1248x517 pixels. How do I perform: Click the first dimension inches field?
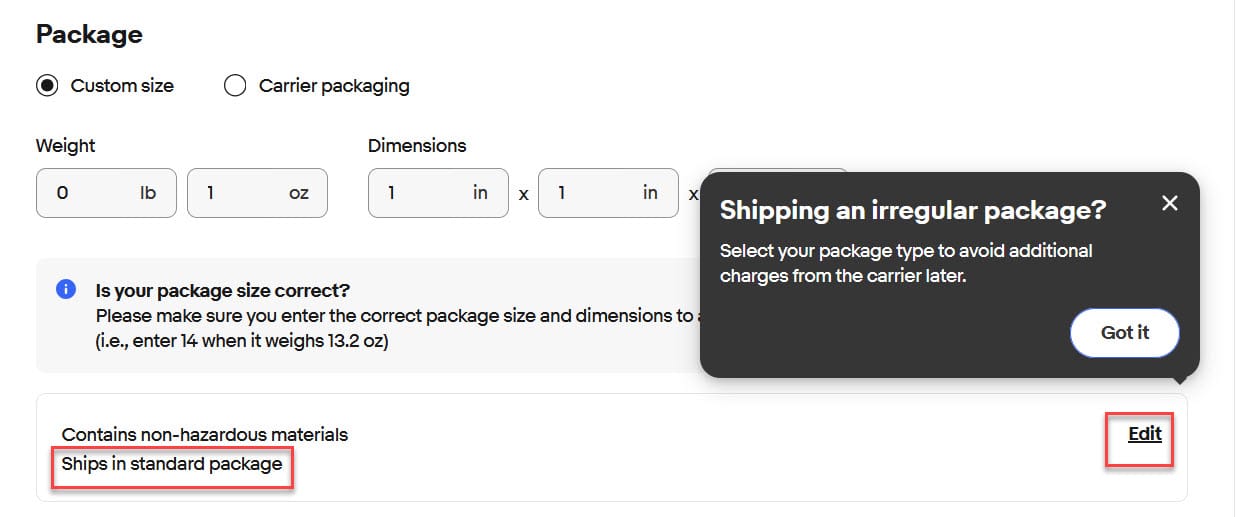coord(425,193)
